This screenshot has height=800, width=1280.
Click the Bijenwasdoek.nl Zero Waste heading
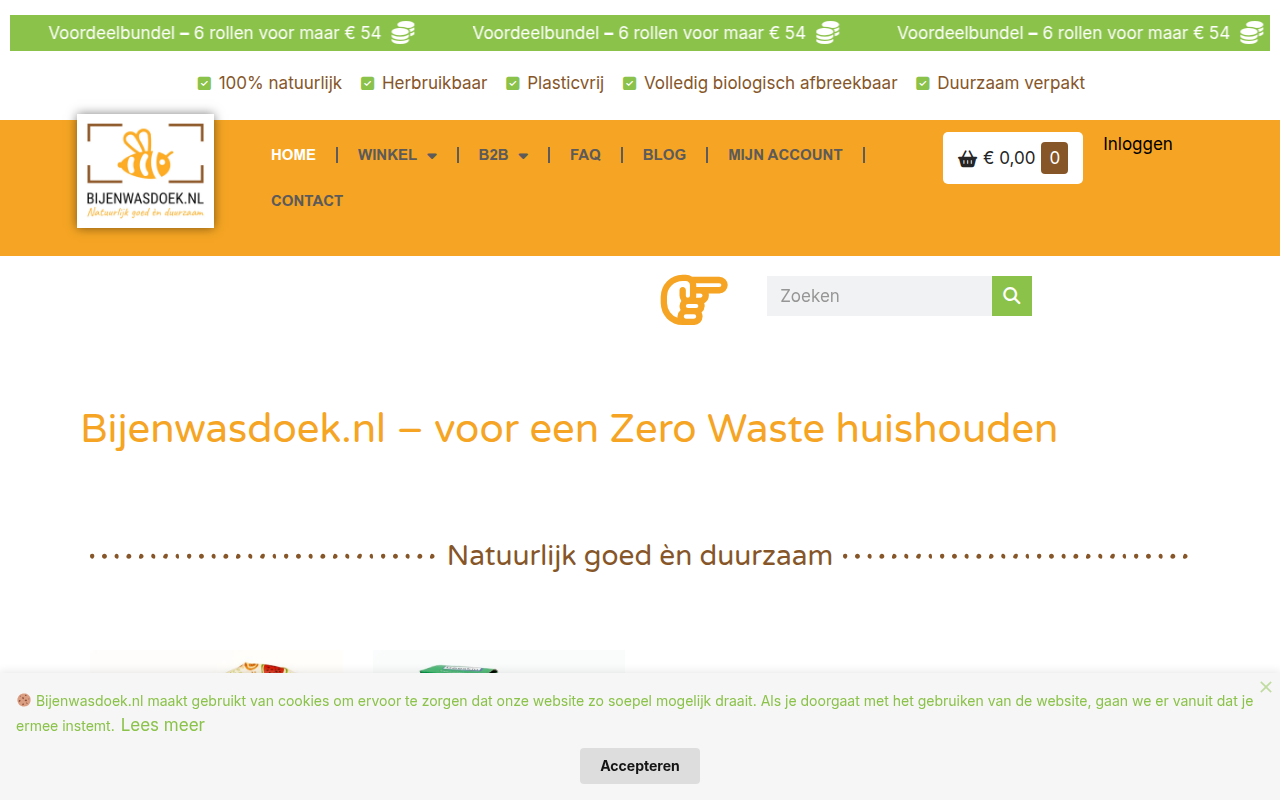(x=569, y=429)
